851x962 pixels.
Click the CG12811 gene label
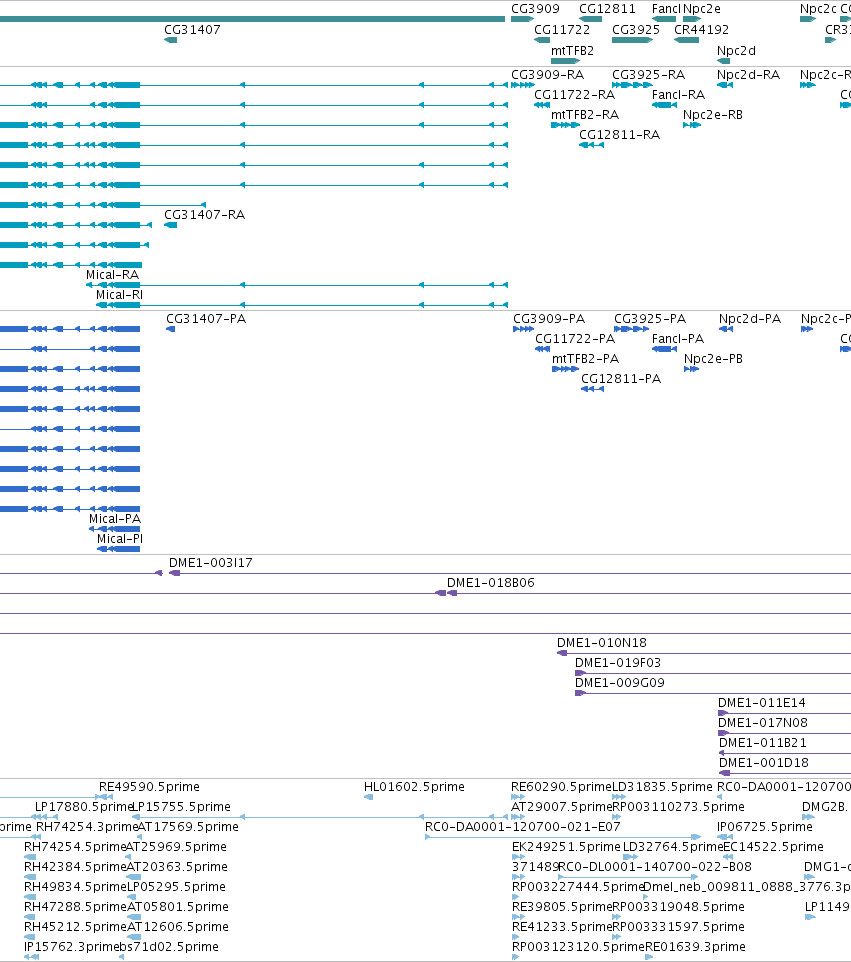[x=607, y=9]
